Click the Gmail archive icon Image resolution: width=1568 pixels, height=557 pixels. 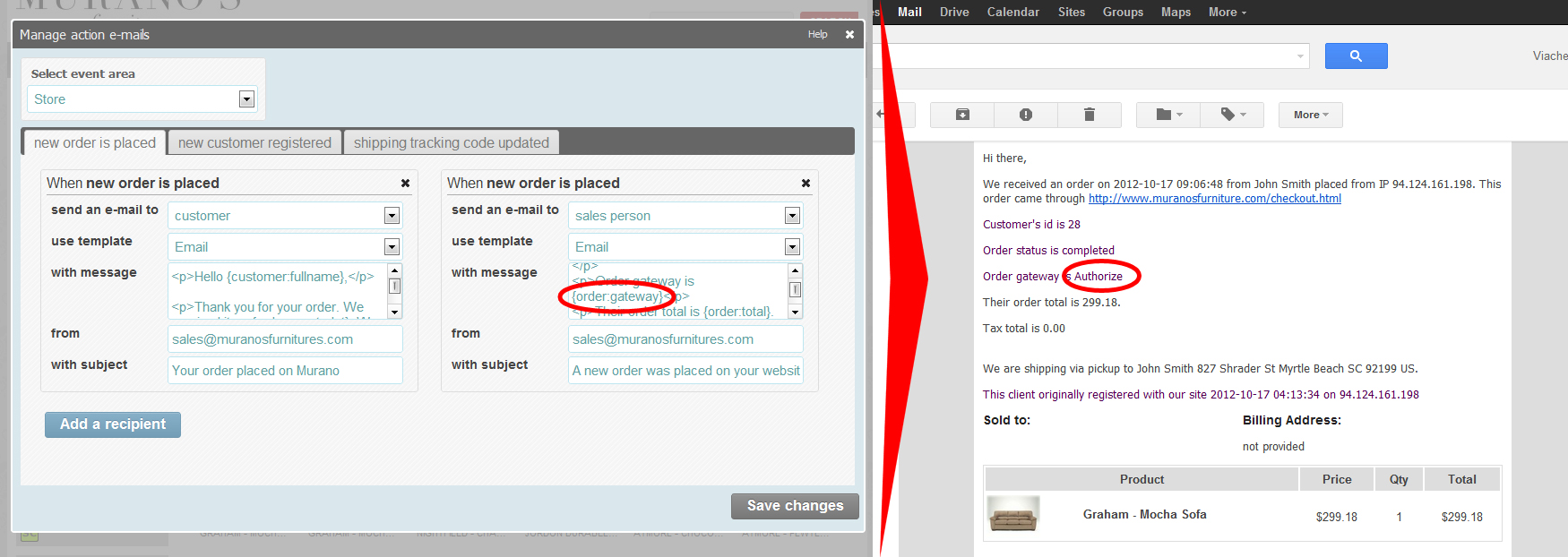point(962,115)
